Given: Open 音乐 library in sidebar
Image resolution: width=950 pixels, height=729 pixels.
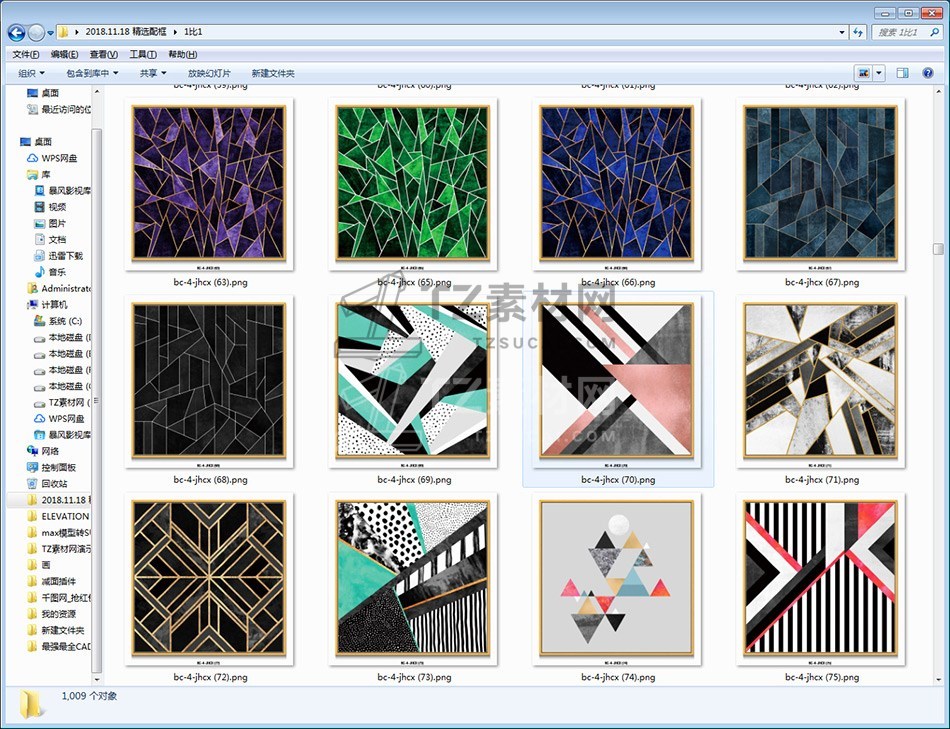Looking at the screenshot, I should 57,272.
